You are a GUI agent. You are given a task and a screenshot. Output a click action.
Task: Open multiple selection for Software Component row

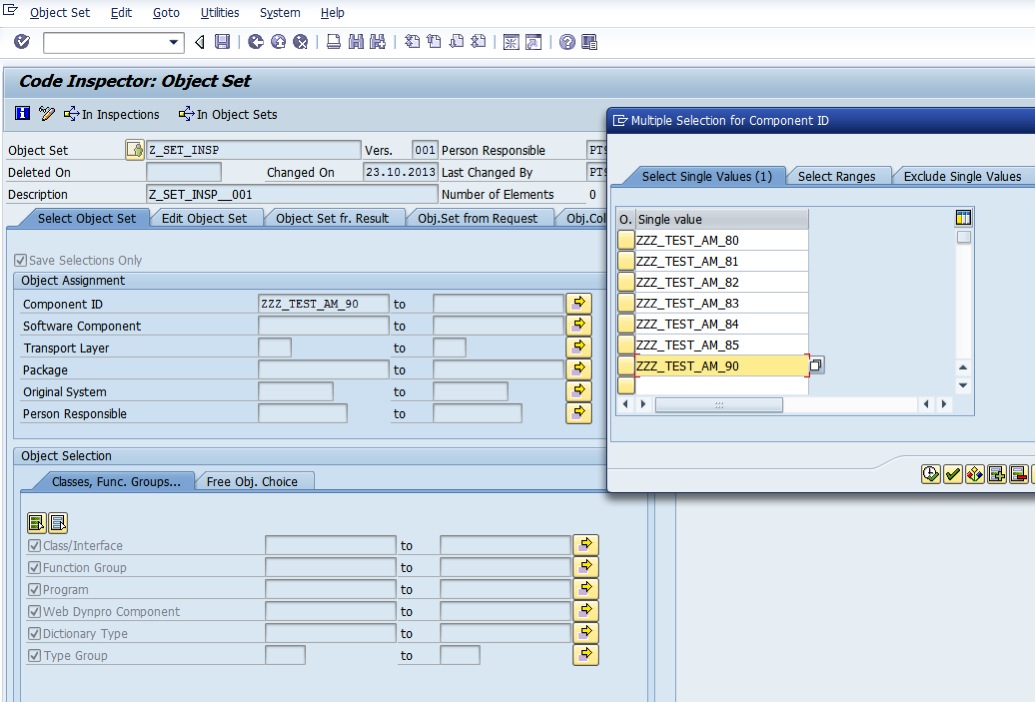pyautogui.click(x=579, y=325)
